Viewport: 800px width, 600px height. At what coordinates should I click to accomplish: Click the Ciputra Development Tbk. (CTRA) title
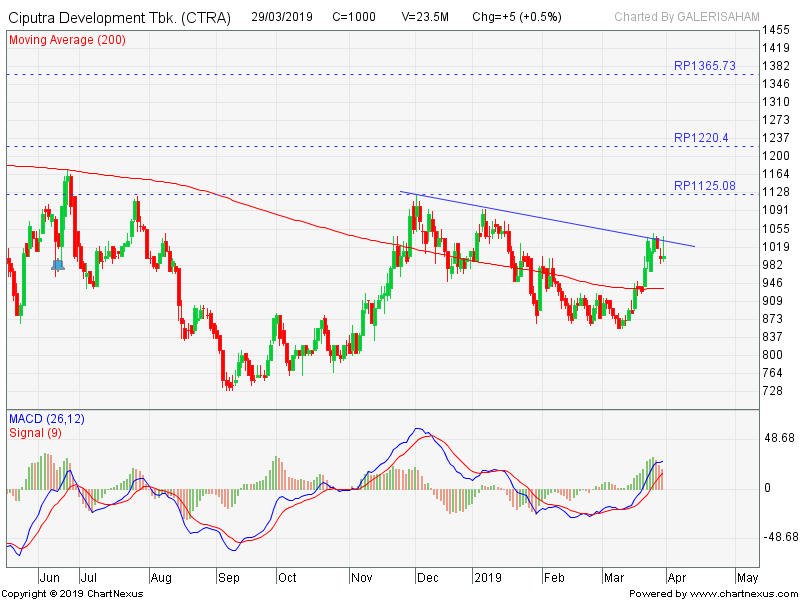[x=119, y=18]
